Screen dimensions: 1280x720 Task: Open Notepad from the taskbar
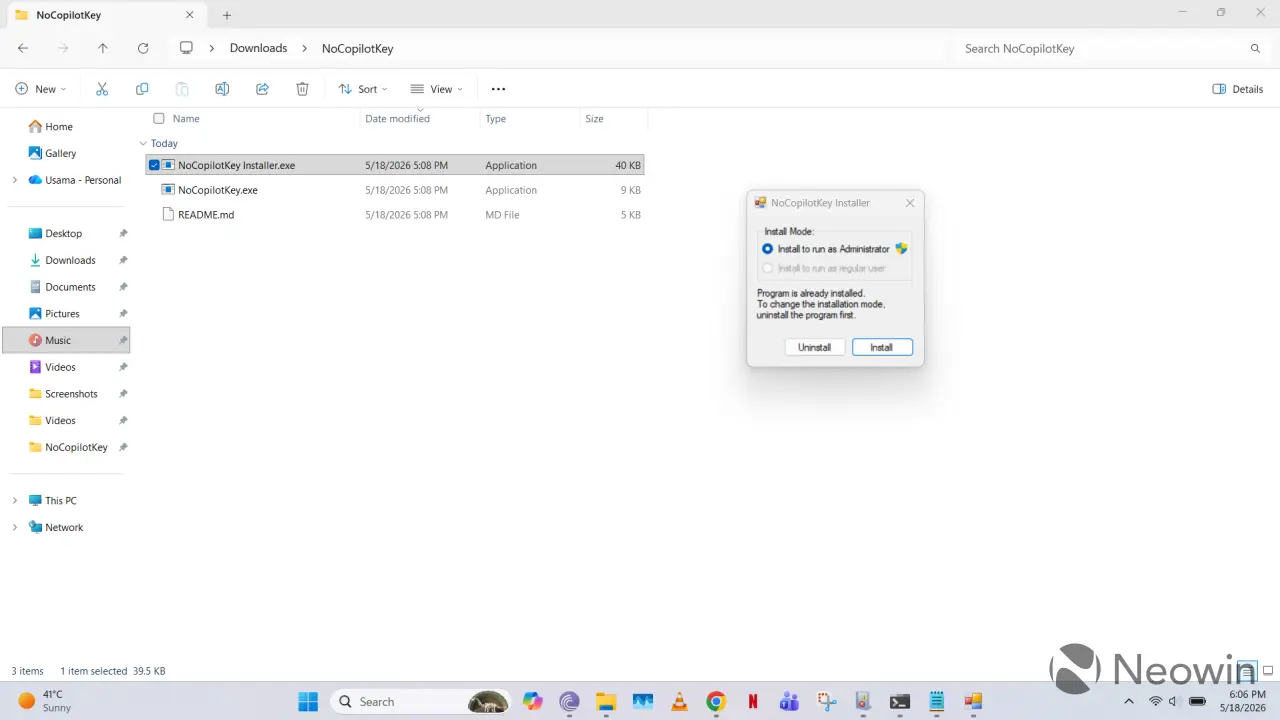point(937,701)
